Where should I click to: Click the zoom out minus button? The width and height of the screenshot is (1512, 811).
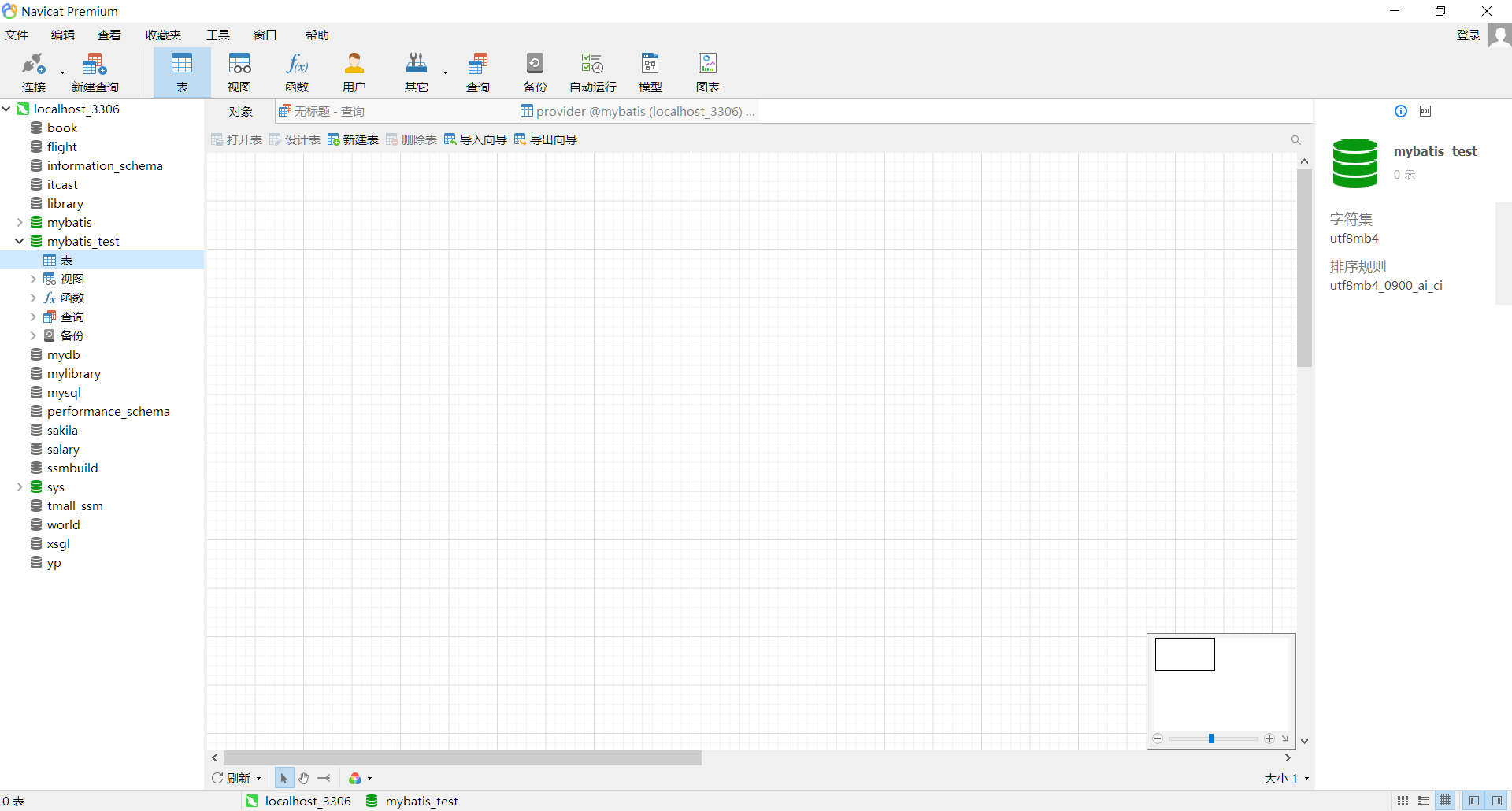coord(1158,739)
